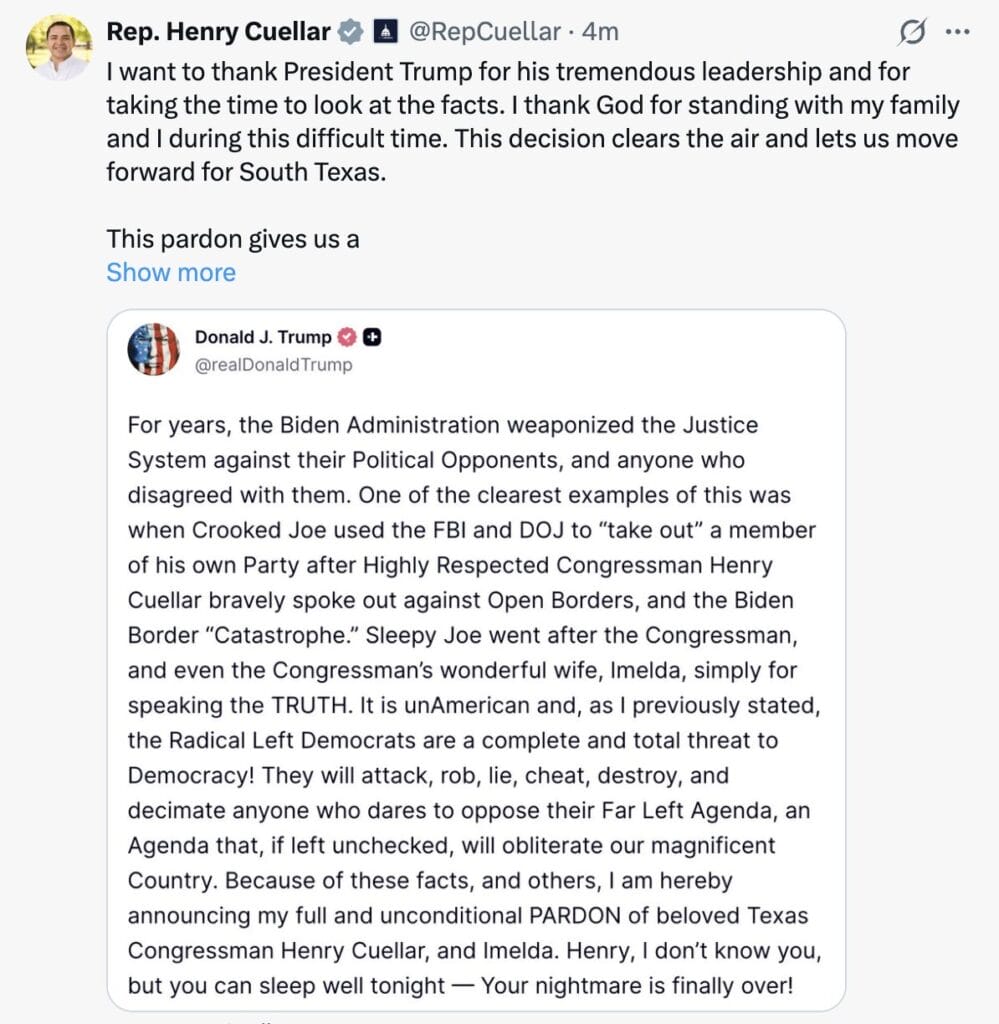Expand the full post via Show more
Screen dimensions: 999x1024
click(x=170, y=272)
